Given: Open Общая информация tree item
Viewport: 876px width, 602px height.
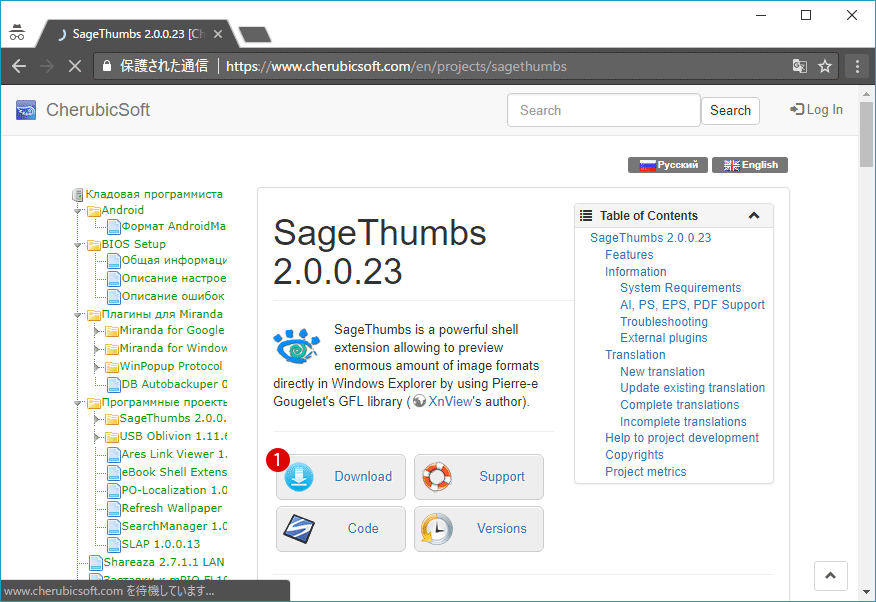Looking at the screenshot, I should 174,260.
